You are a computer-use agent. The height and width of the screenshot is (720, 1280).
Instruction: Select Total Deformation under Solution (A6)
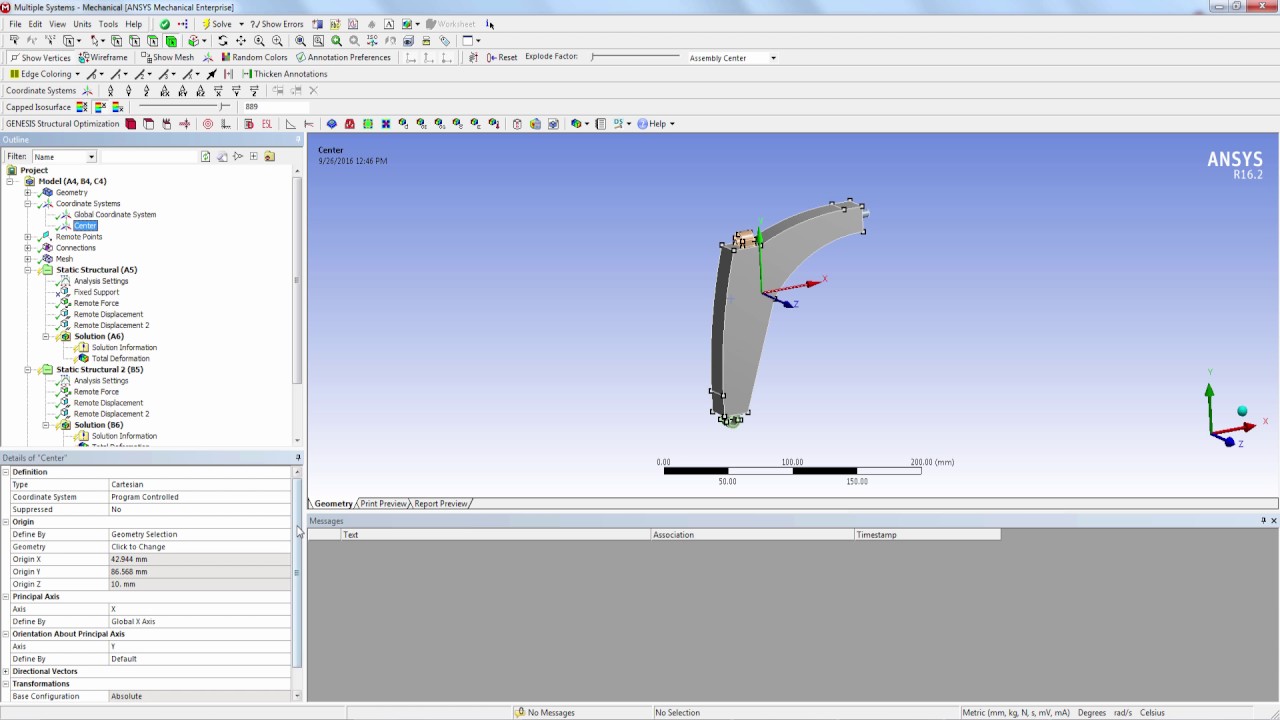[x=120, y=359]
